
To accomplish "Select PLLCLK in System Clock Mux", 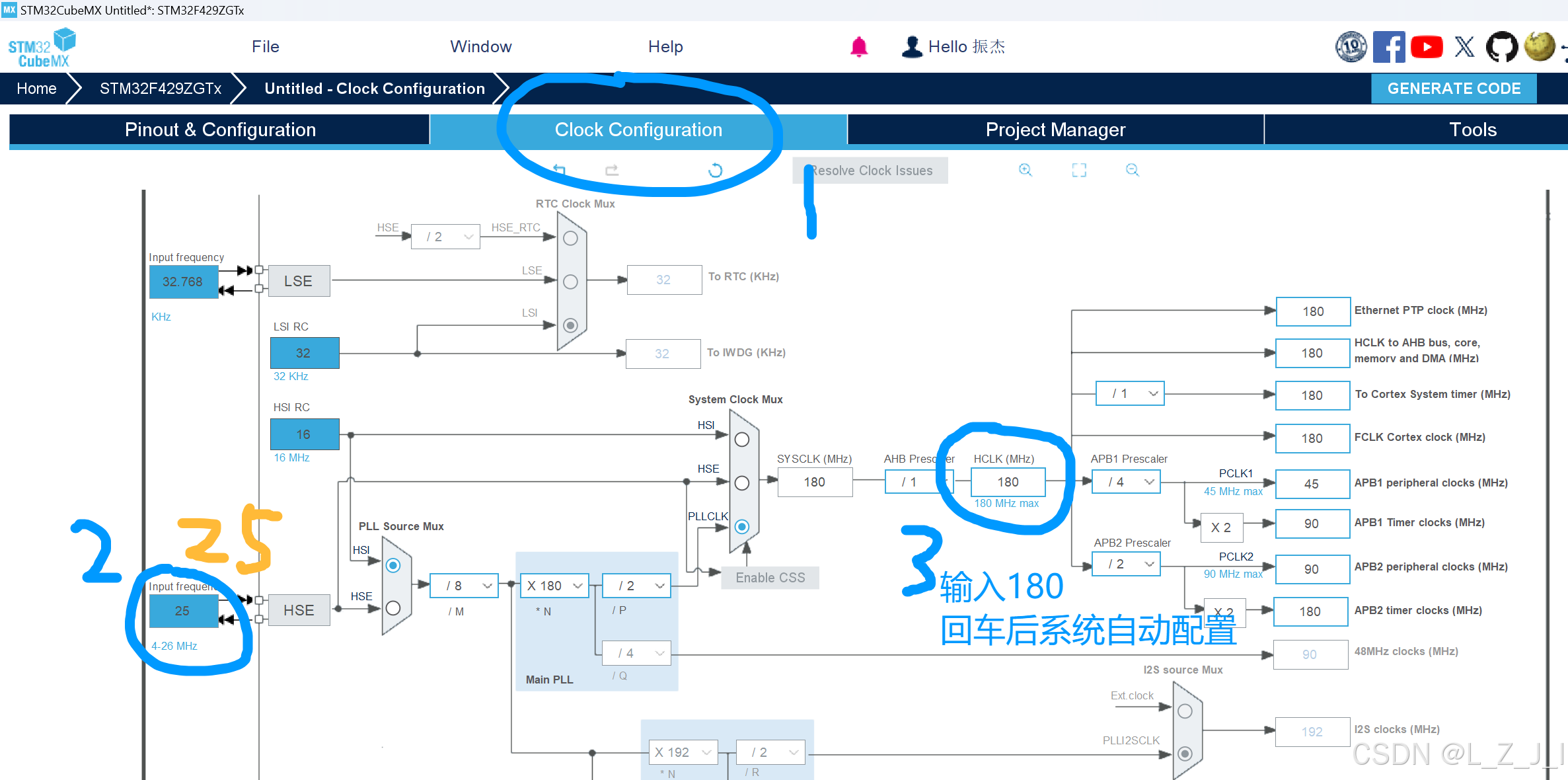I will point(742,527).
